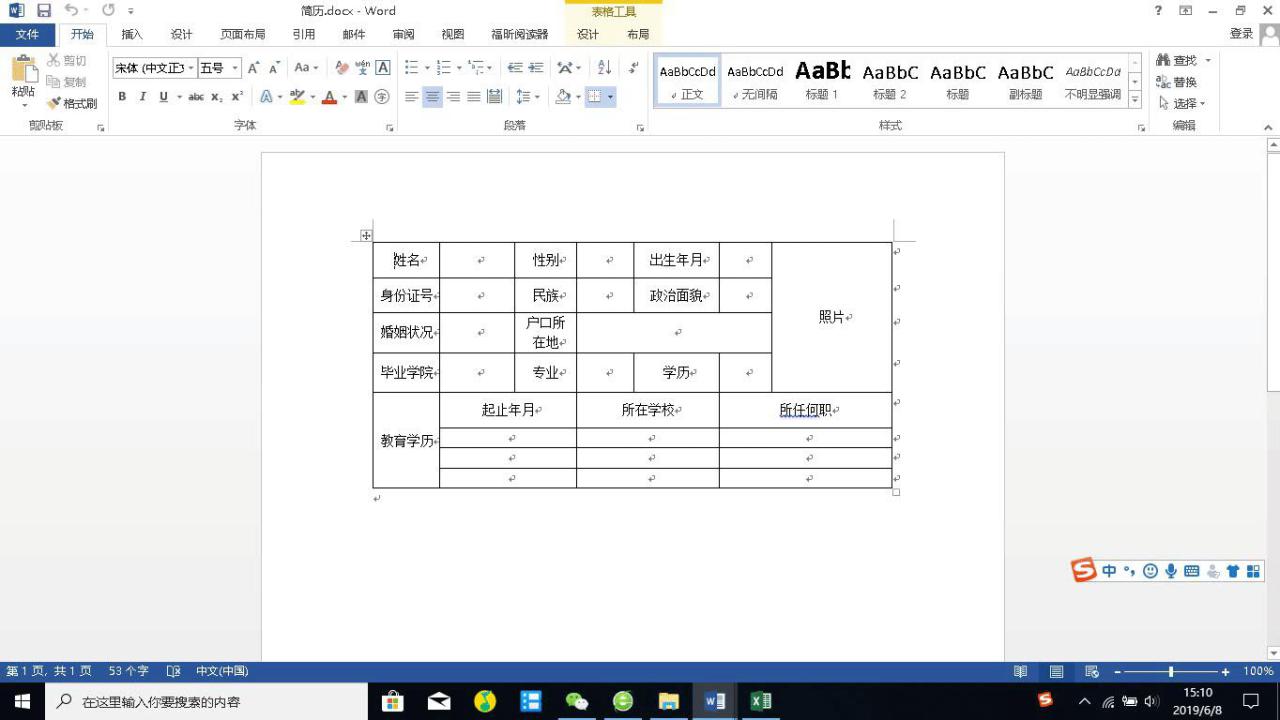1280x720 pixels.
Task: Open the borders dropdown arrow
Action: [x=611, y=97]
